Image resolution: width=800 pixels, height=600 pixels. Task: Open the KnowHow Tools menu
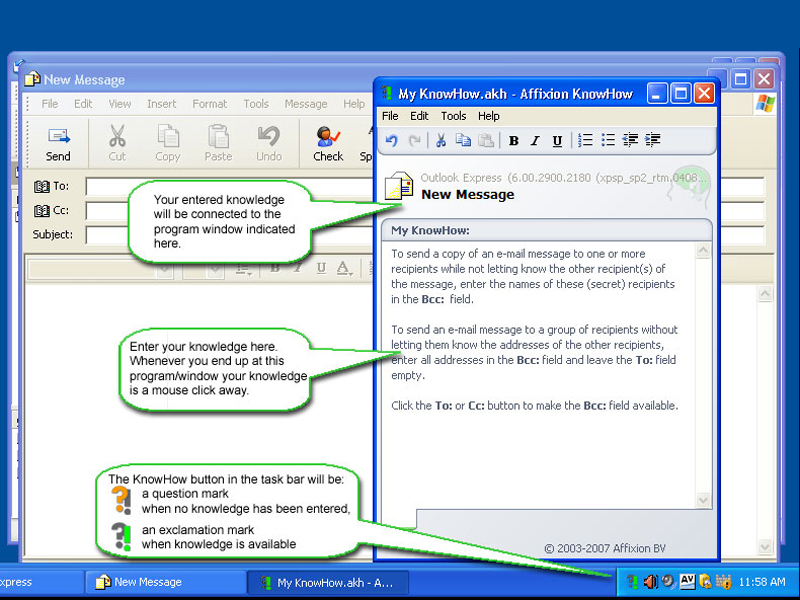(454, 116)
